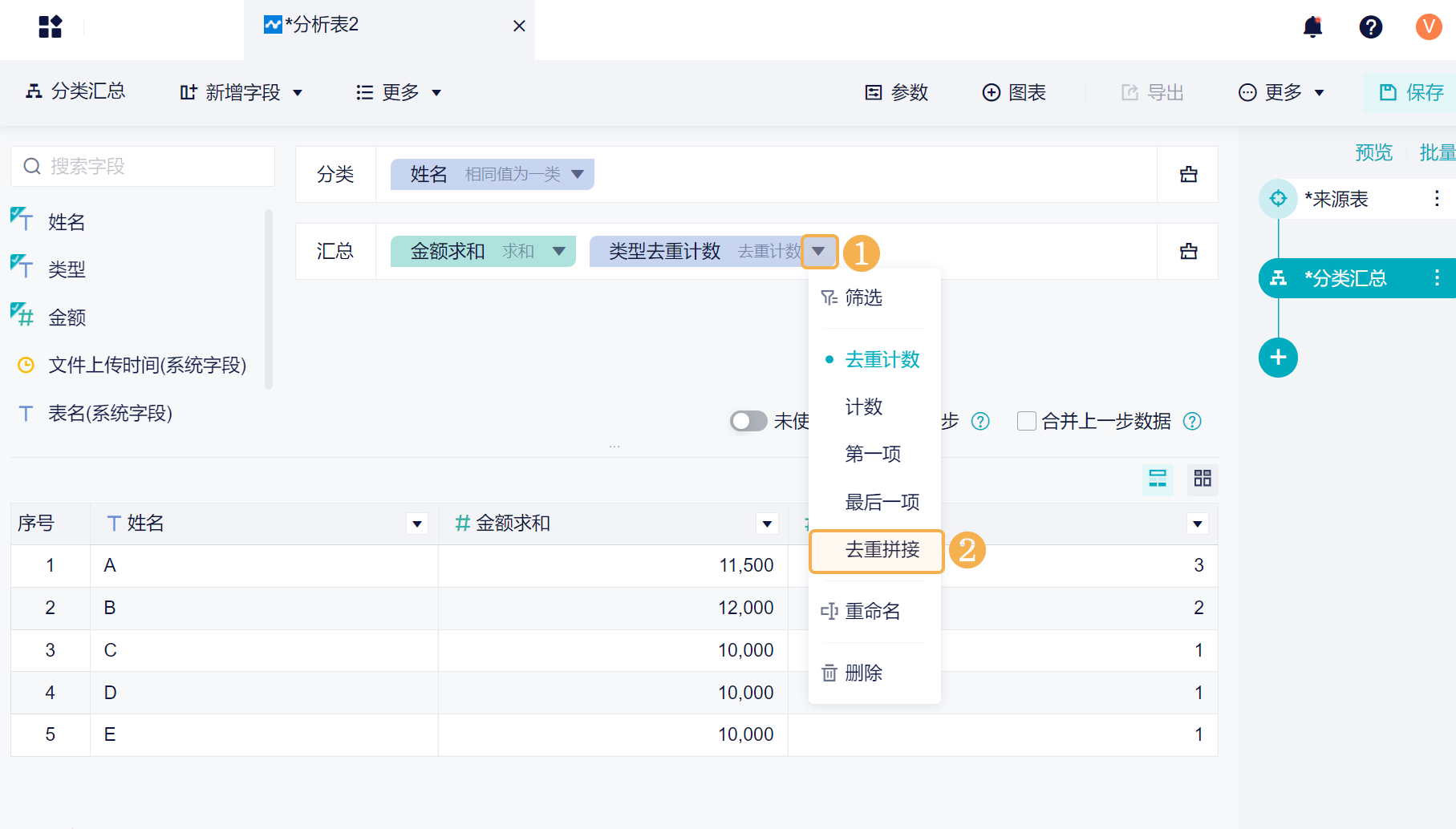
Task: Click the clear icon in the 汇总 row
Action: [x=1188, y=252]
